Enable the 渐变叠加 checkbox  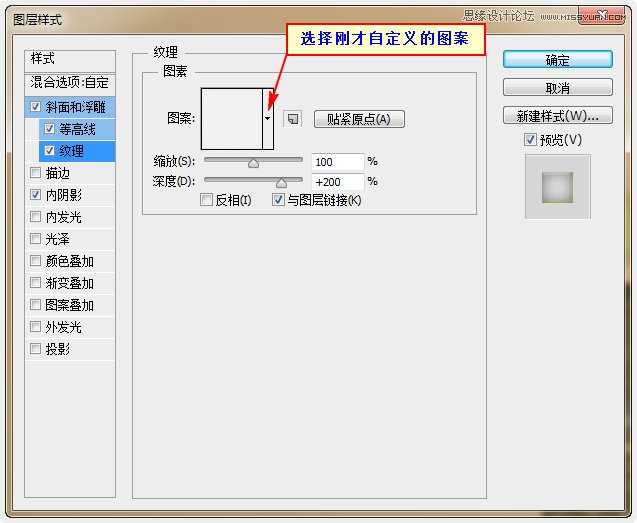pos(35,282)
